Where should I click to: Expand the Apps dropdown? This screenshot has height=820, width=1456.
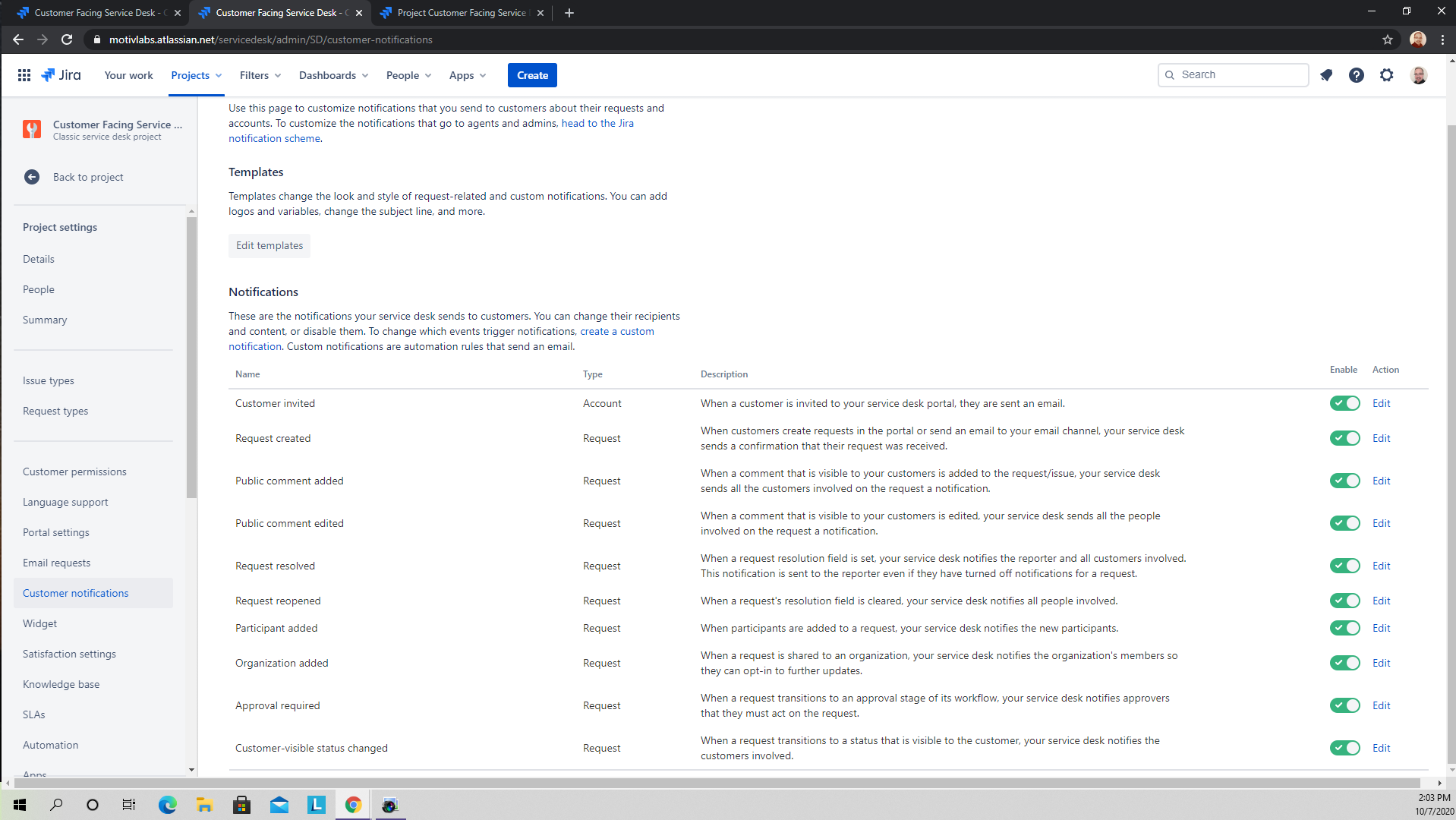pos(468,75)
